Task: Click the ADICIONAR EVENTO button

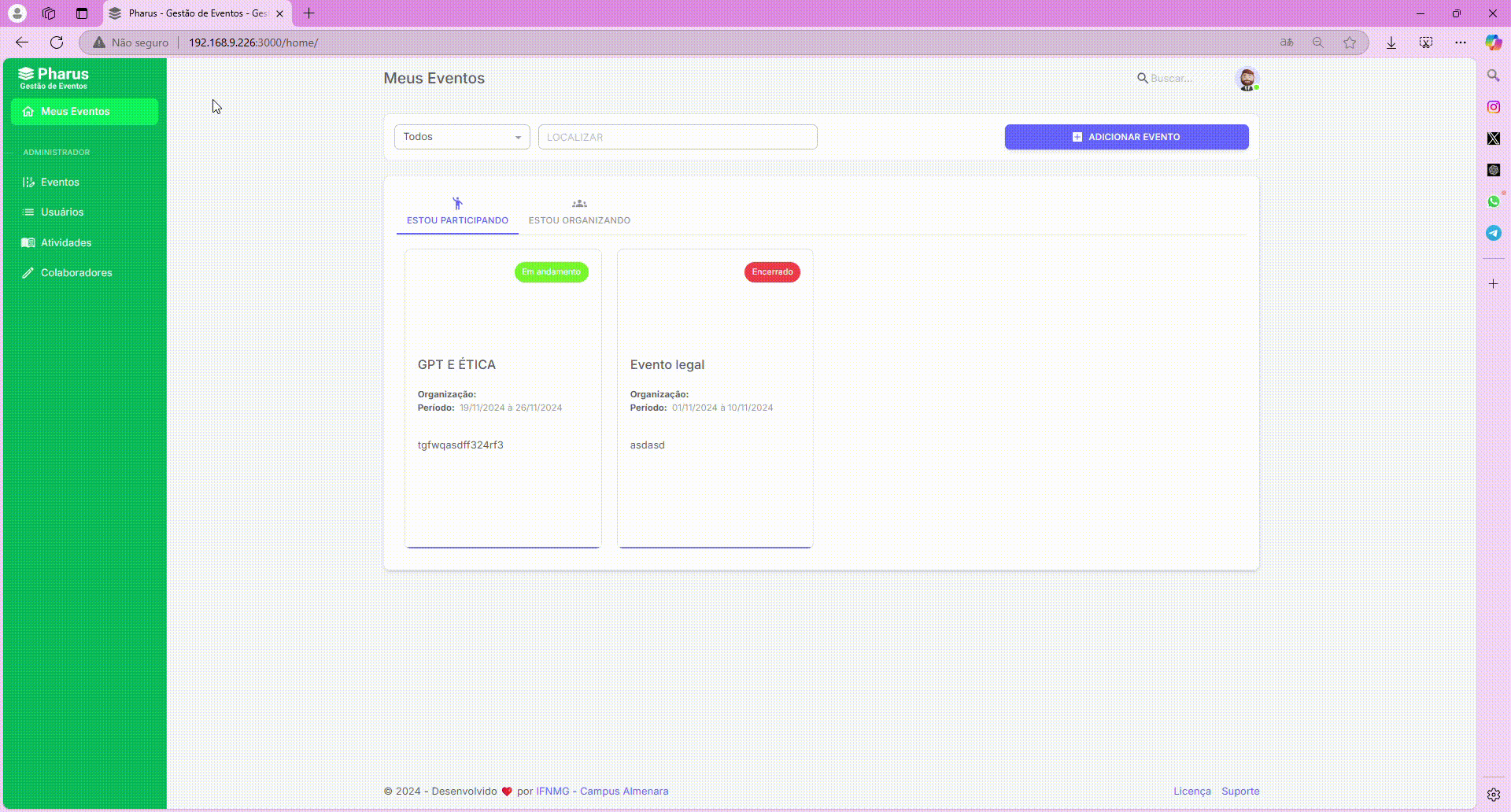Action: 1126,137
